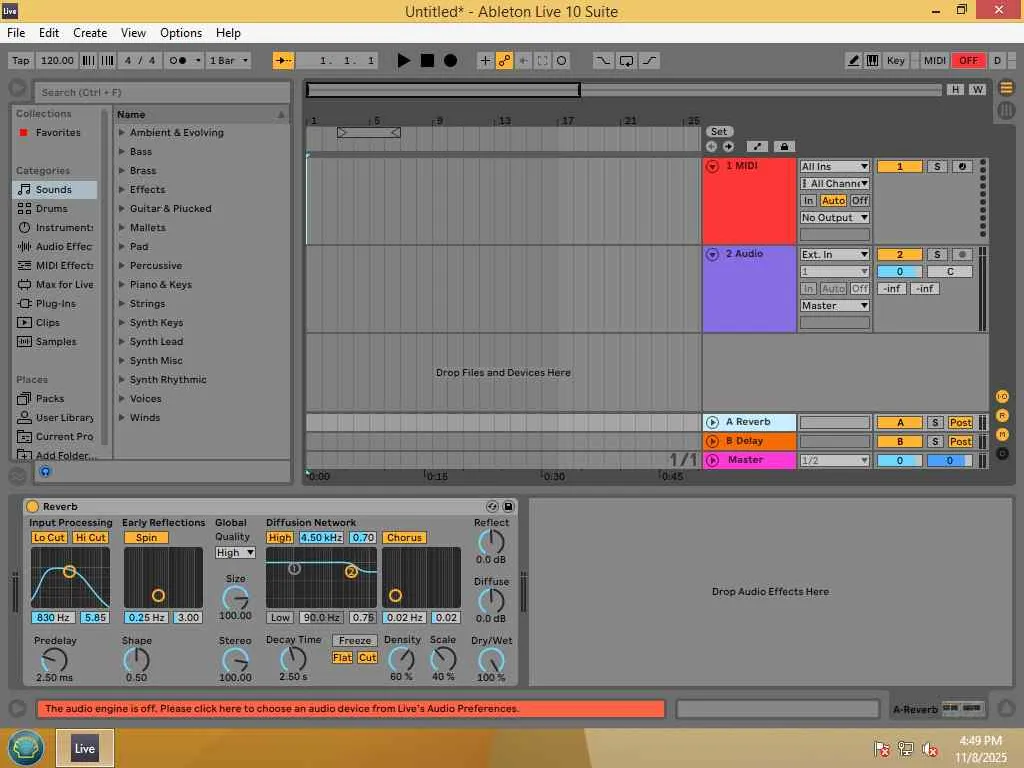Click the Dry/Wet knob

491,660
